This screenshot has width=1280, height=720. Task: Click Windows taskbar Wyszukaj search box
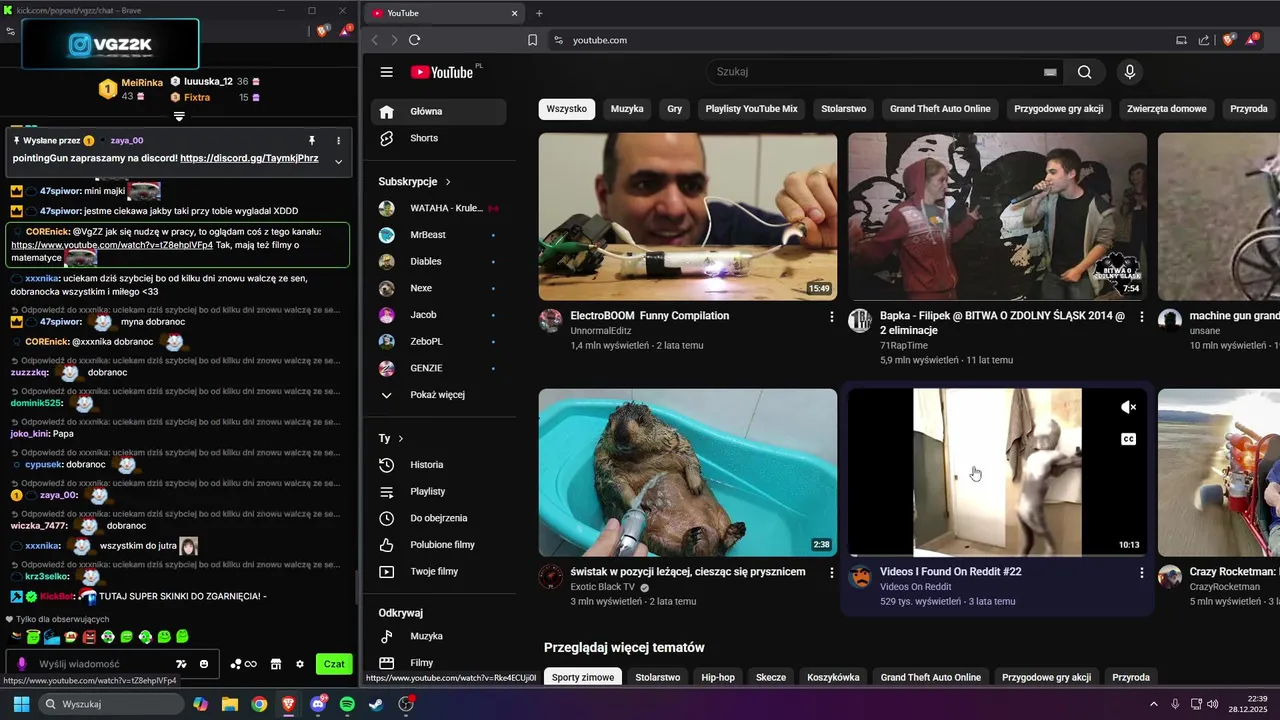(x=110, y=704)
